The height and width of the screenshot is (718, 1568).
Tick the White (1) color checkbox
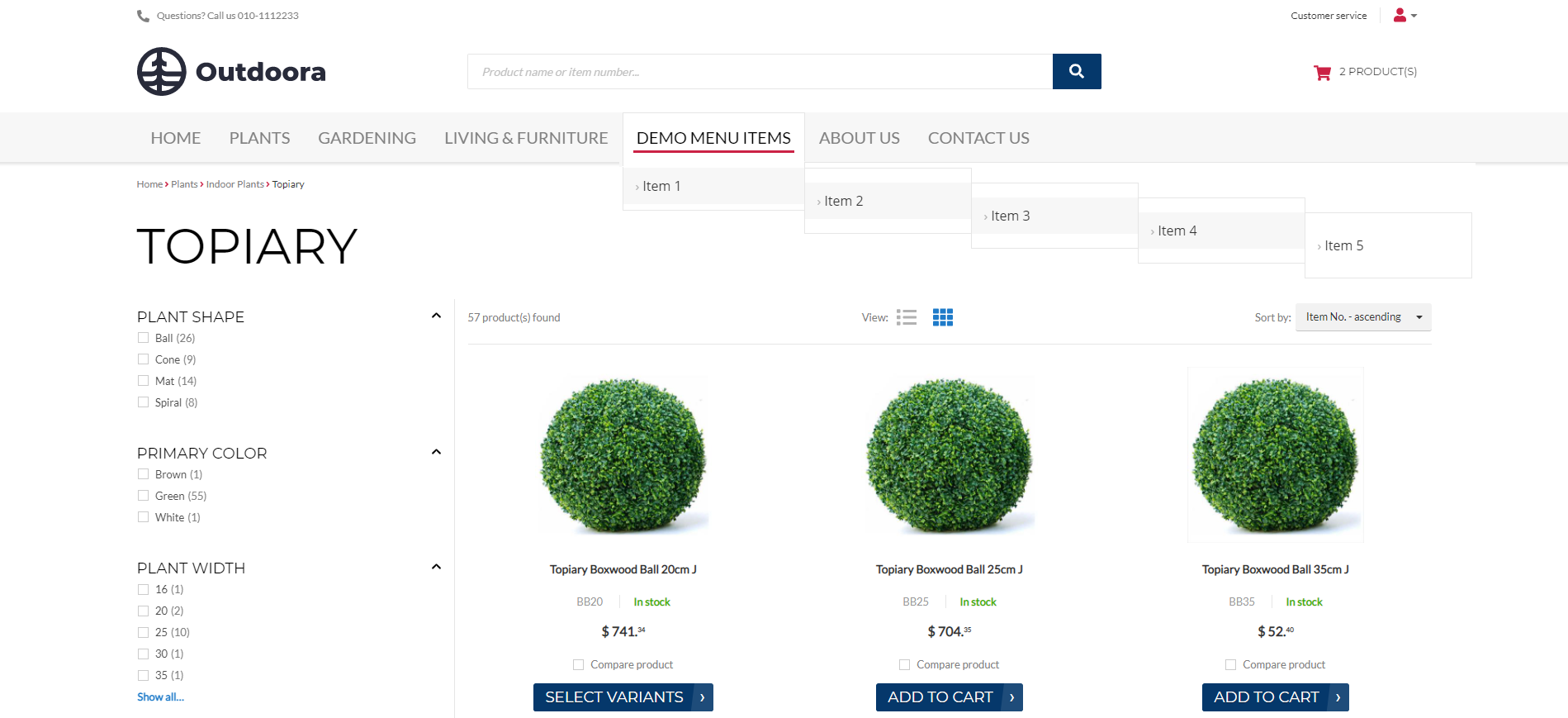pyautogui.click(x=143, y=517)
